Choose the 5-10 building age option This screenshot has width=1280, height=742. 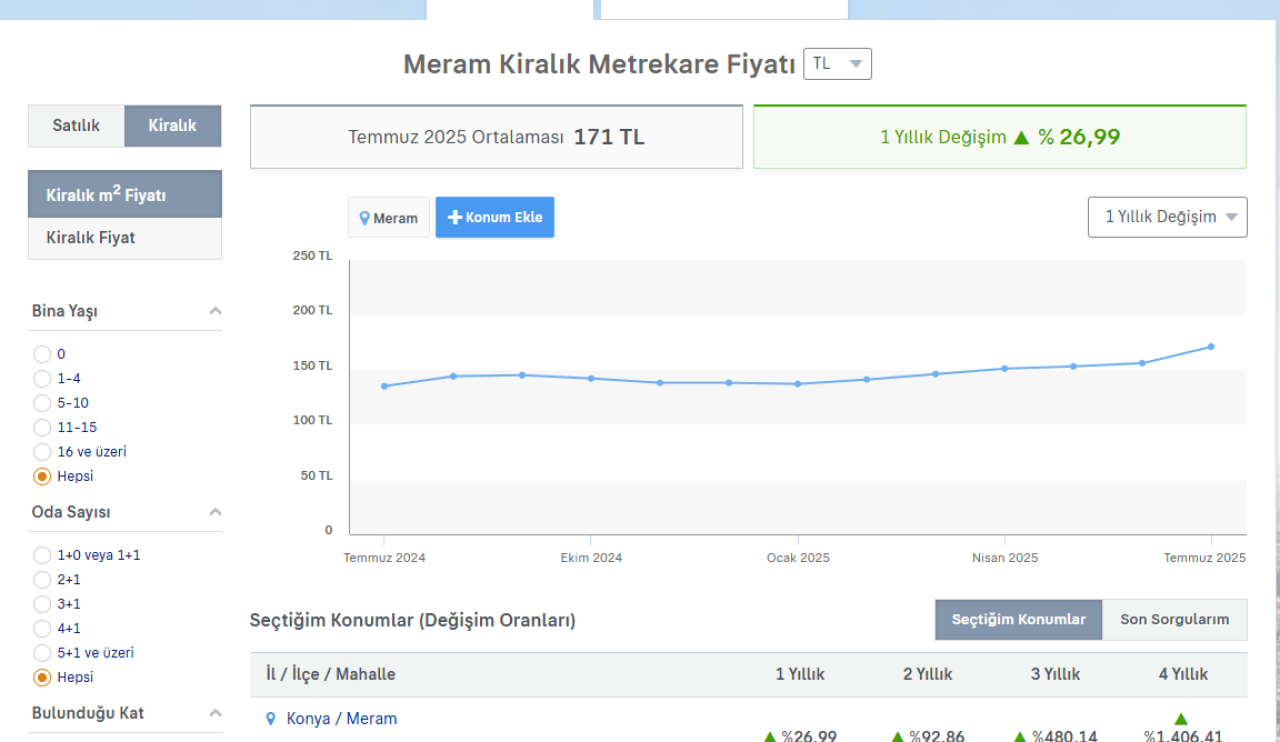[42, 403]
